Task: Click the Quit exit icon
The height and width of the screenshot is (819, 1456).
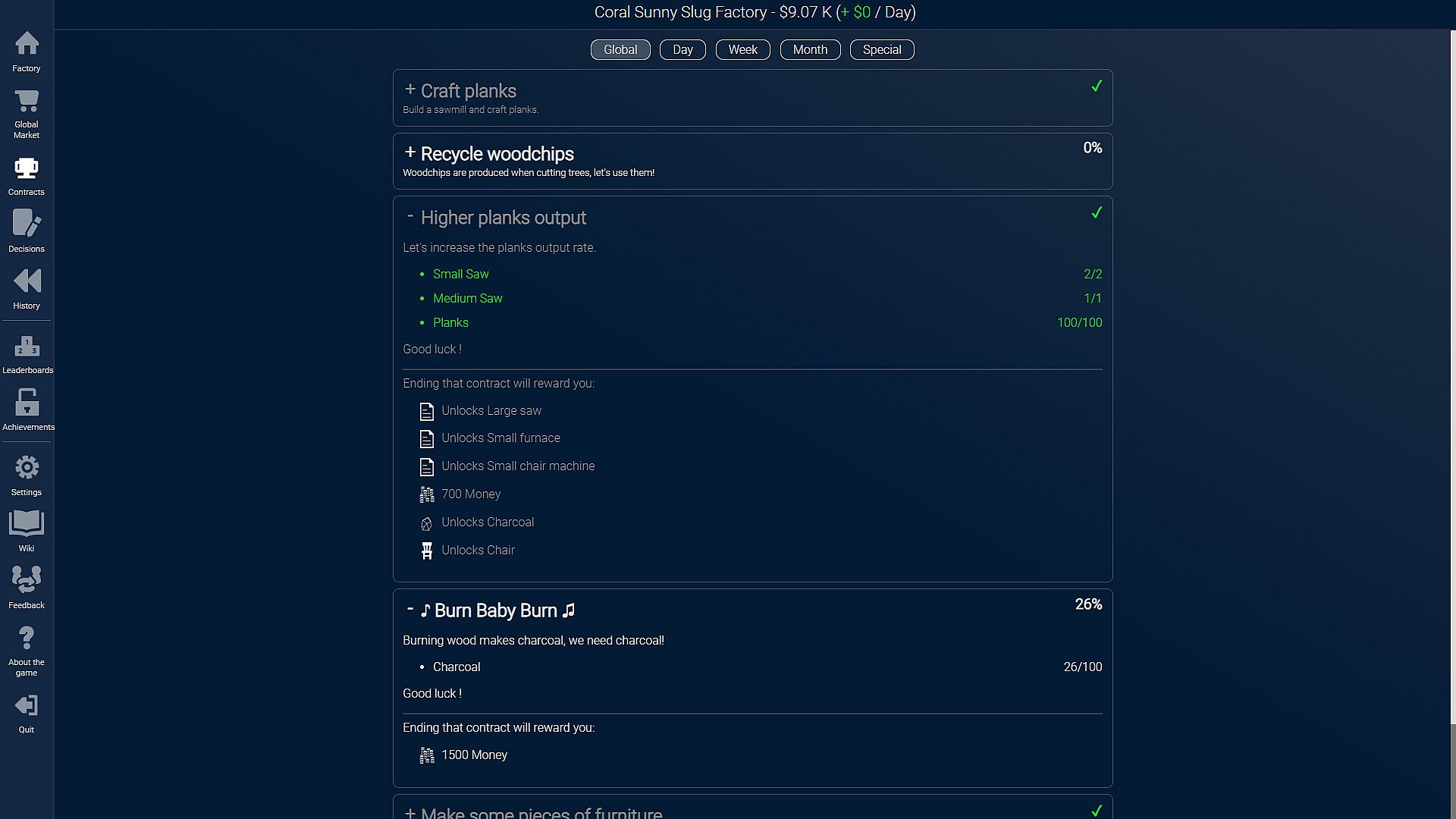Action: [27, 706]
